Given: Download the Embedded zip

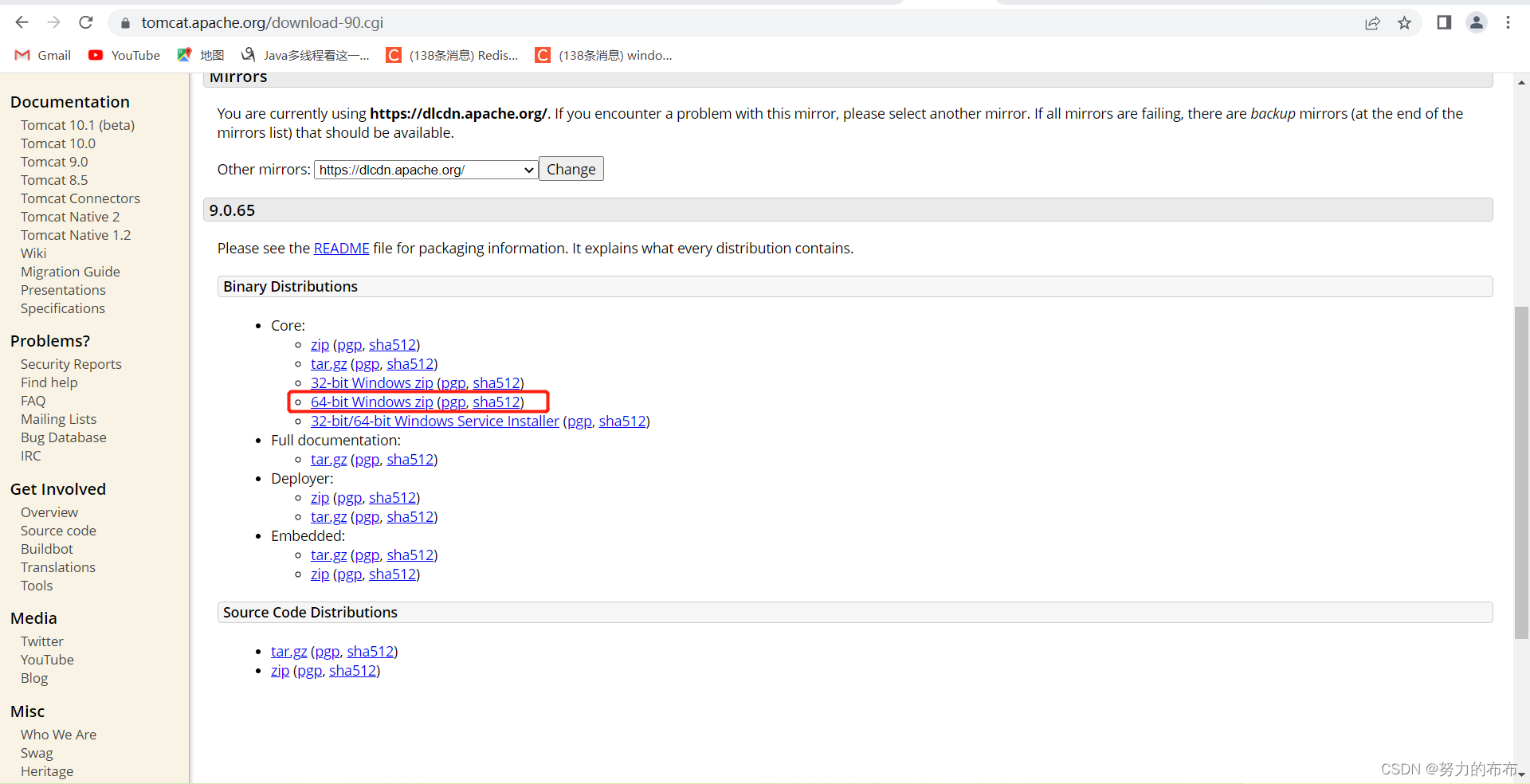Looking at the screenshot, I should point(320,574).
